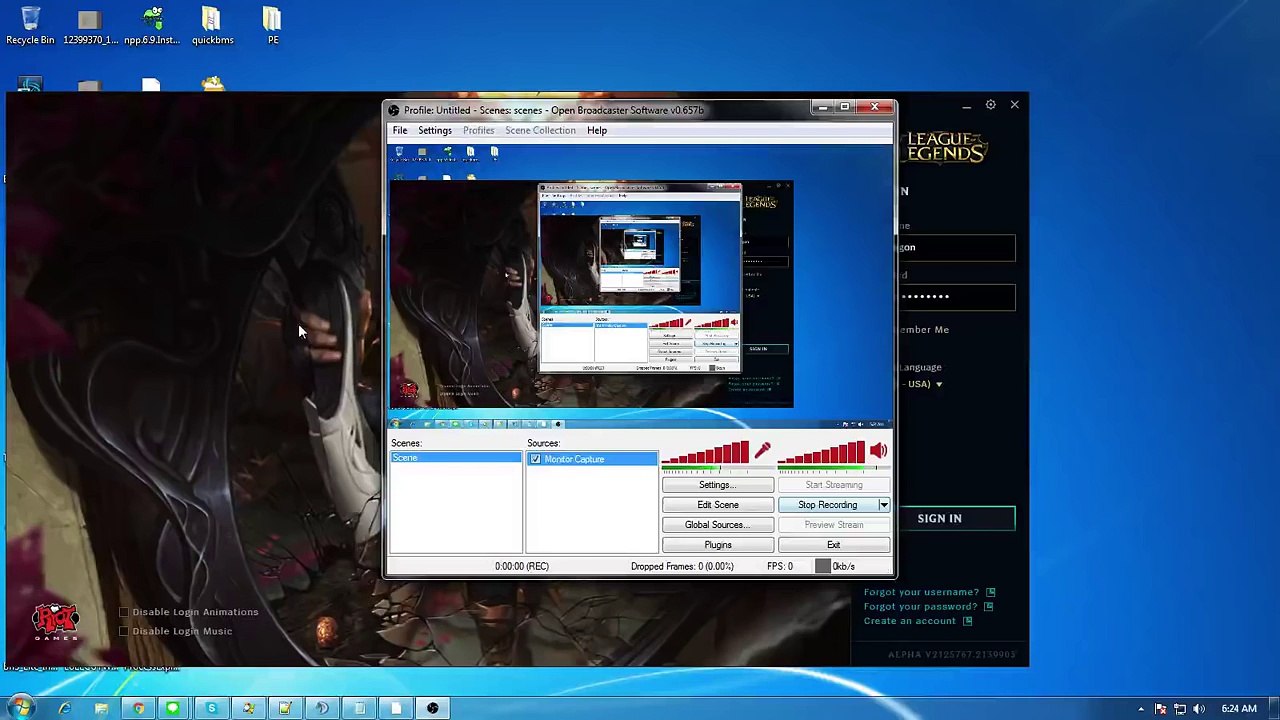Click the Plugins button
Screen dimensions: 1280x720
click(718, 545)
